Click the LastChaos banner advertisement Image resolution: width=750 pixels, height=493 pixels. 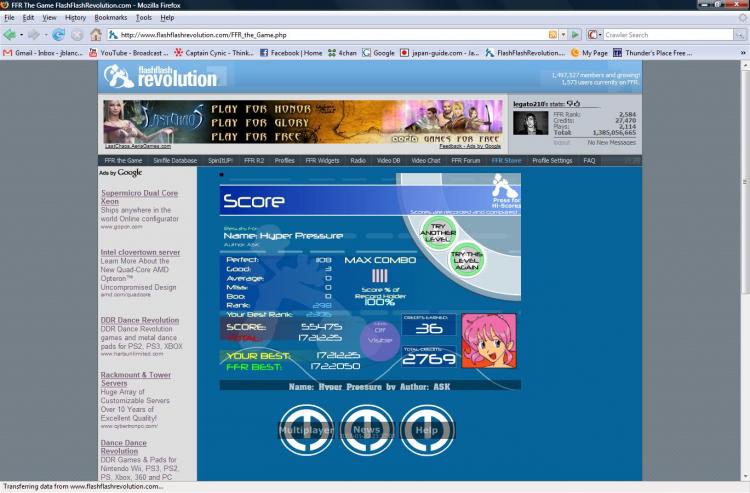303,122
